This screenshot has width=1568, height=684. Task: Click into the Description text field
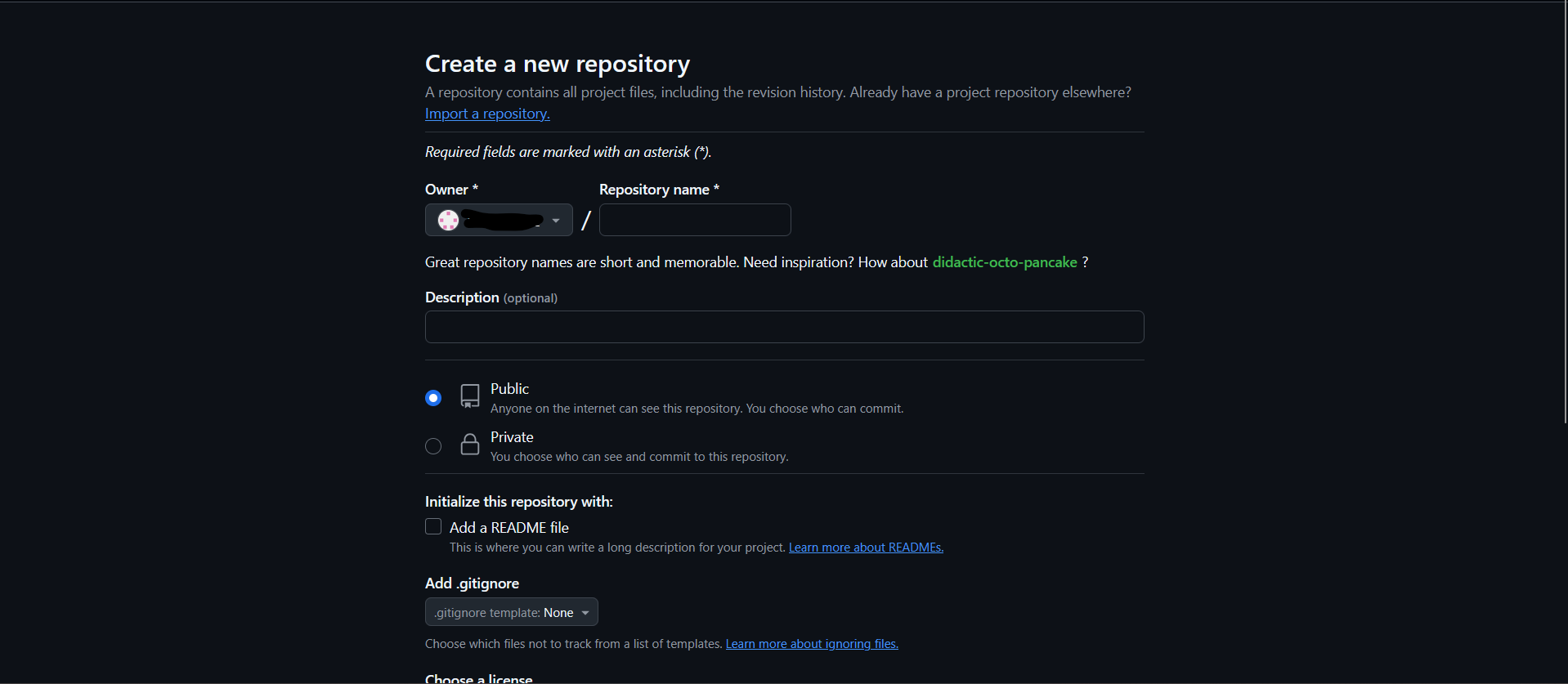click(784, 327)
